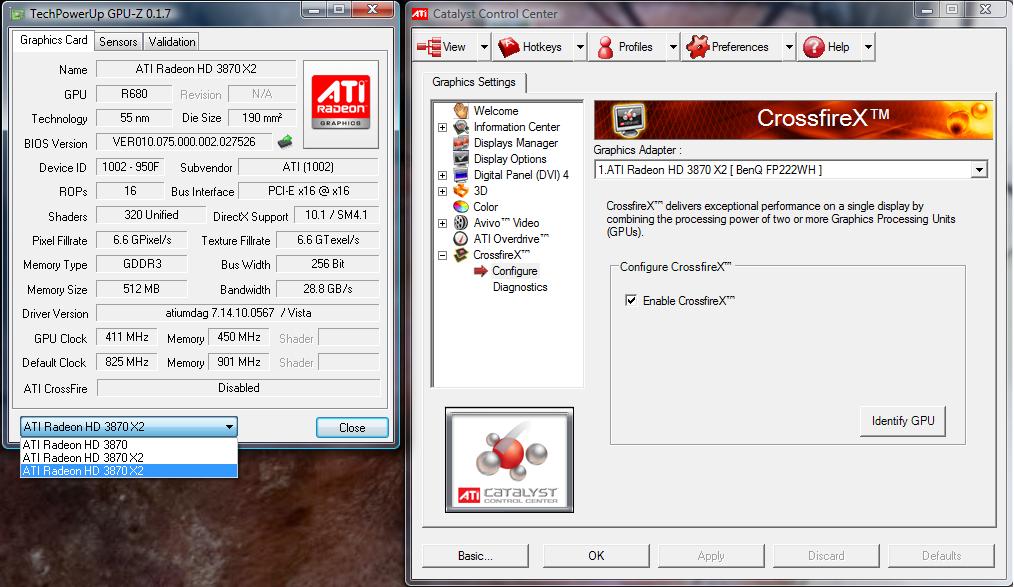Collapse the CrossfireX tree node
The height and width of the screenshot is (587, 1014).
point(442,255)
